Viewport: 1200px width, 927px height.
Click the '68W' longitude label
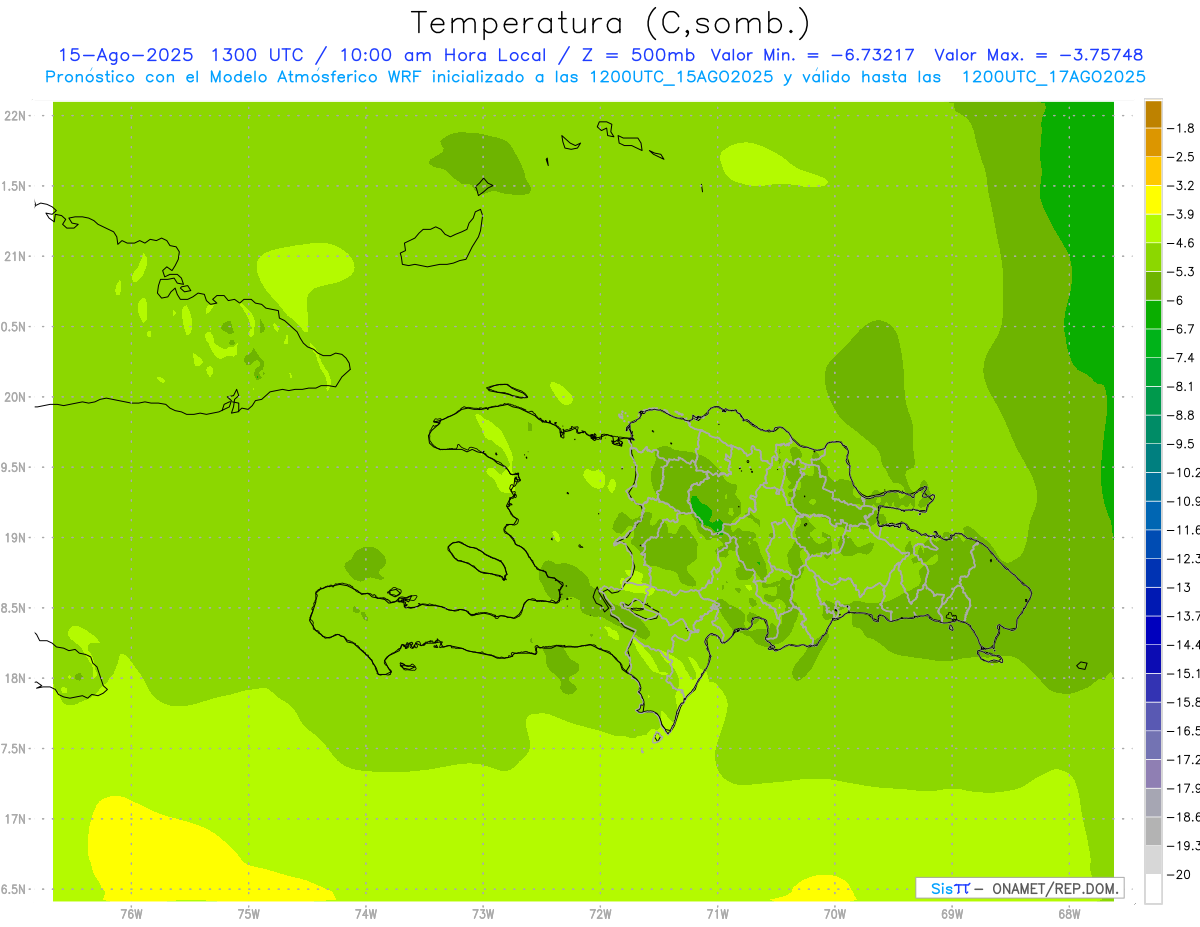coord(1069,914)
